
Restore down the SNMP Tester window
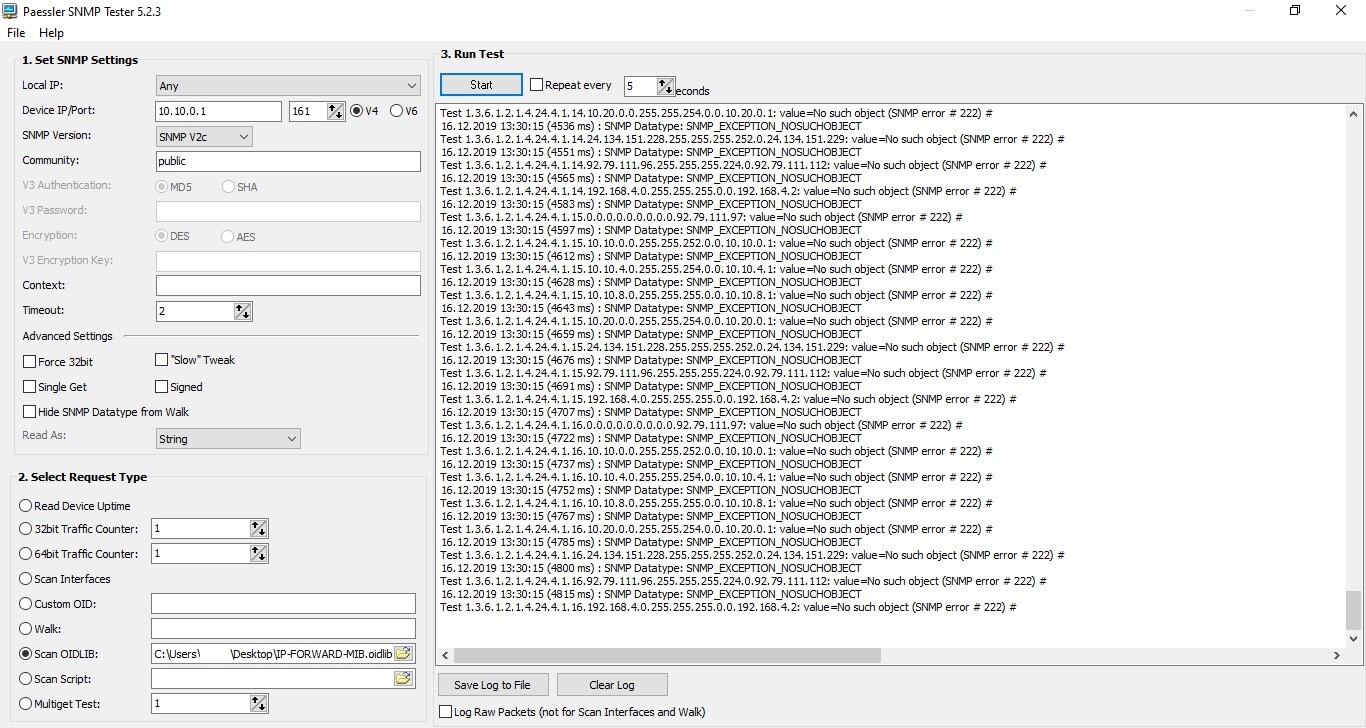[1295, 11]
